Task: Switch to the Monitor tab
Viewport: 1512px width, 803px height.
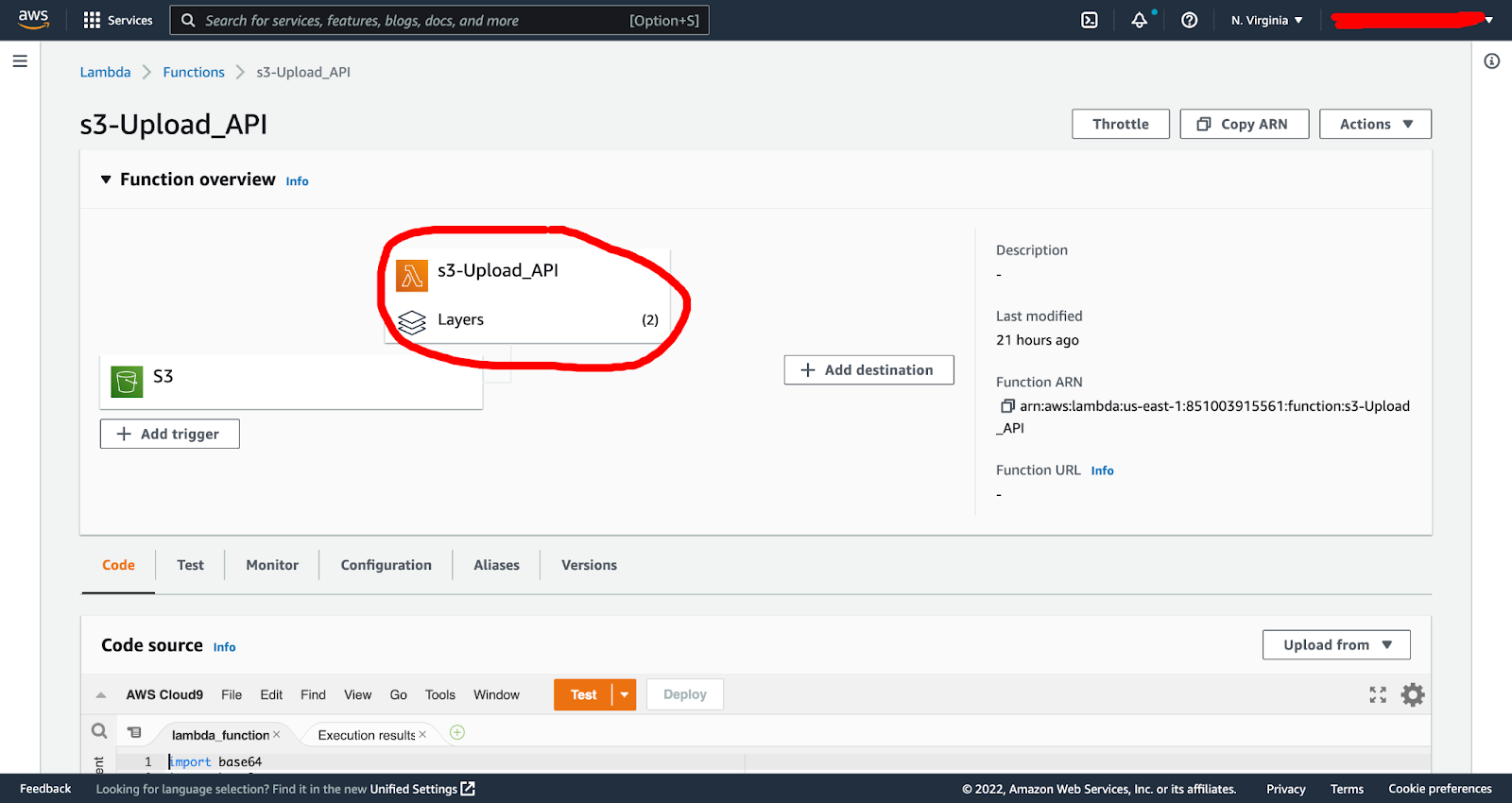Action: pyautogui.click(x=272, y=565)
